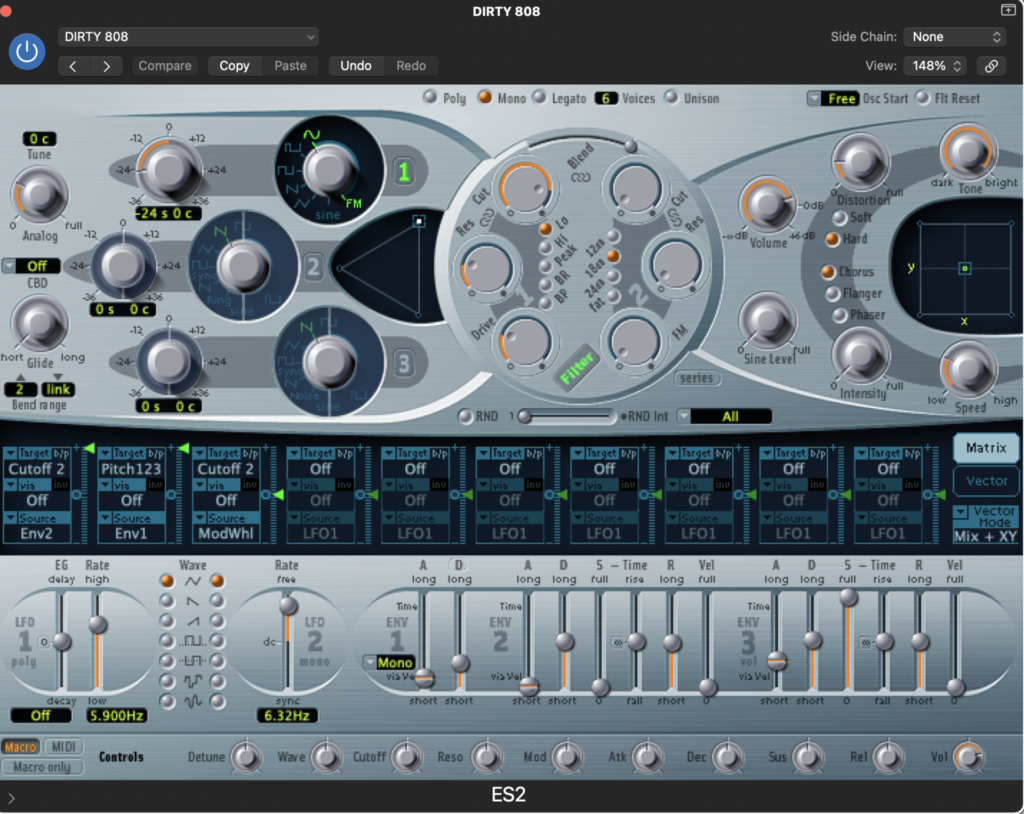Switch to MIDI controls tab

64,747
